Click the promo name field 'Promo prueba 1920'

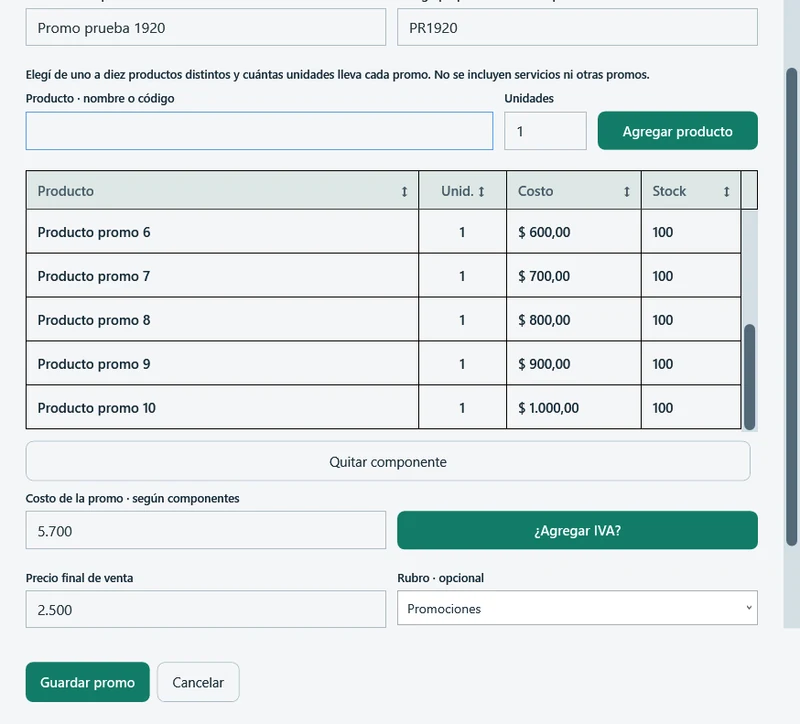[206, 28]
